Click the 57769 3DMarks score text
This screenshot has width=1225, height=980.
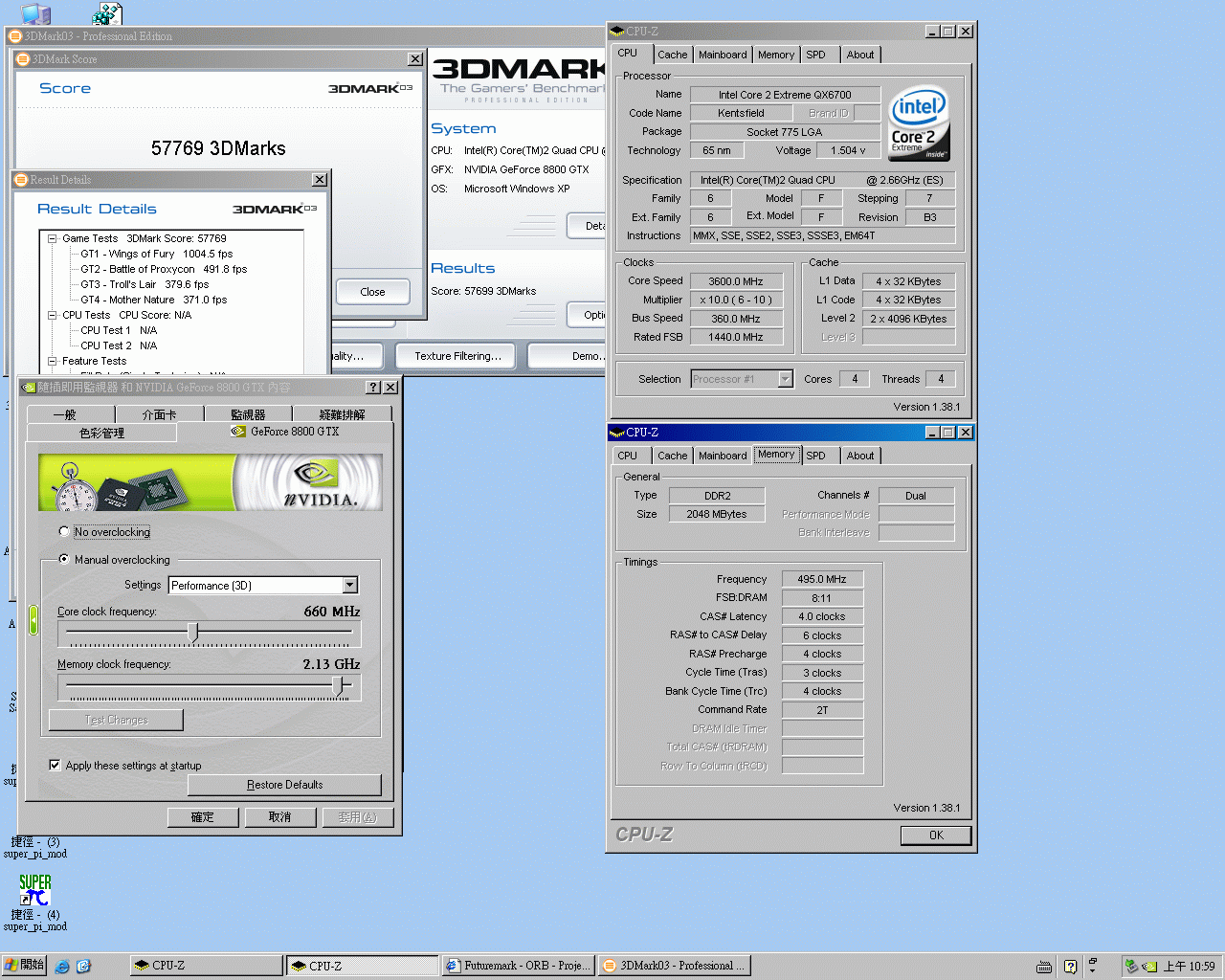pyautogui.click(x=218, y=148)
